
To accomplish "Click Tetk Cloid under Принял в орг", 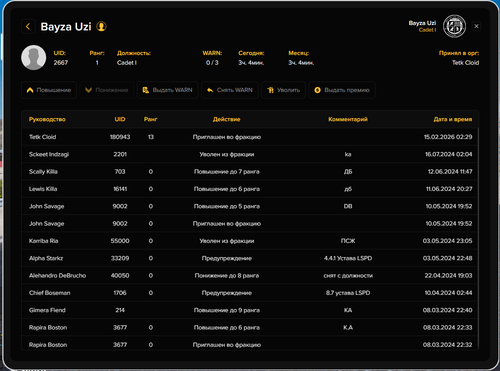I will [465, 63].
